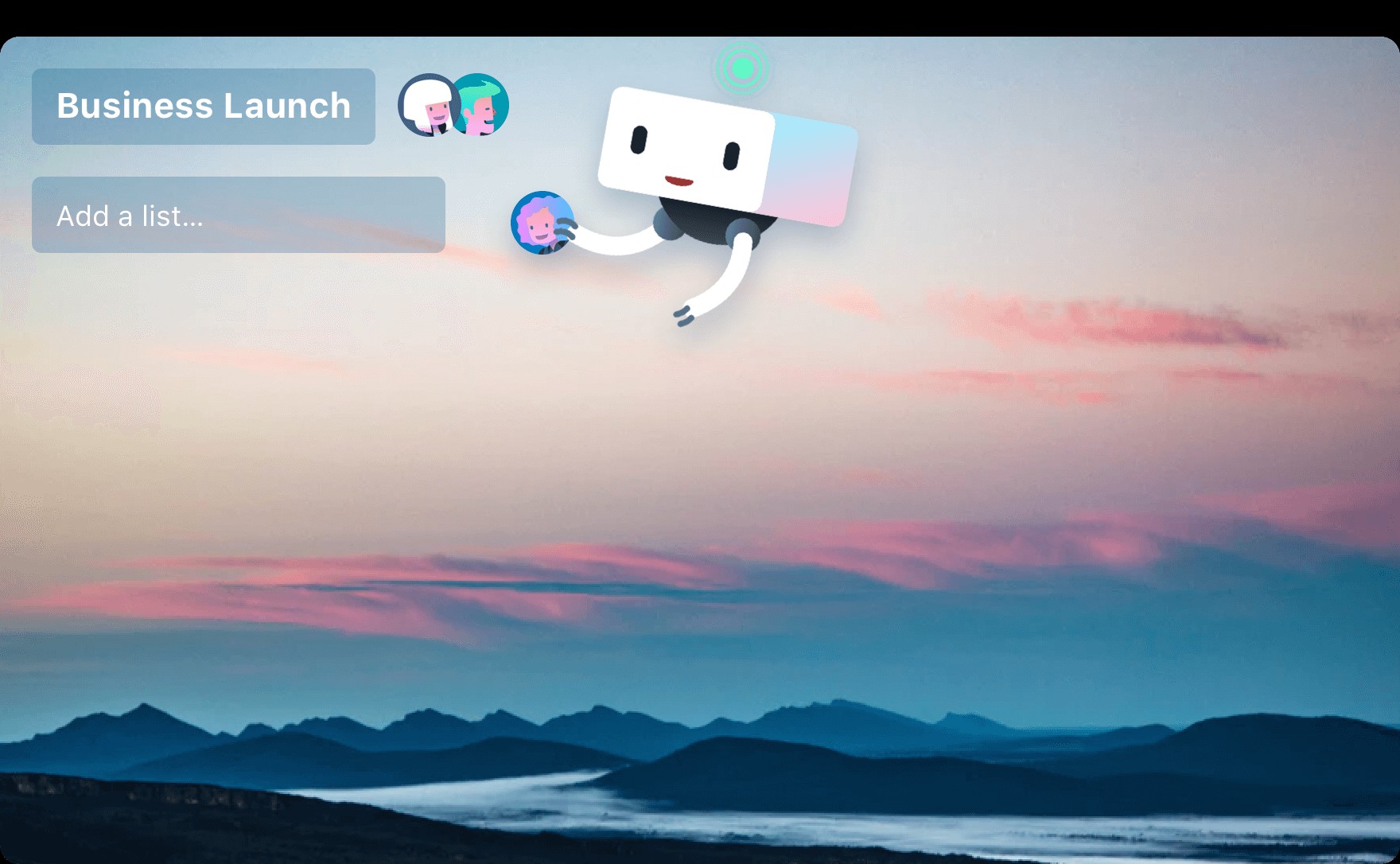The width and height of the screenshot is (1400, 864).
Task: Click the white-helmeted member avatar
Action: pos(427,106)
